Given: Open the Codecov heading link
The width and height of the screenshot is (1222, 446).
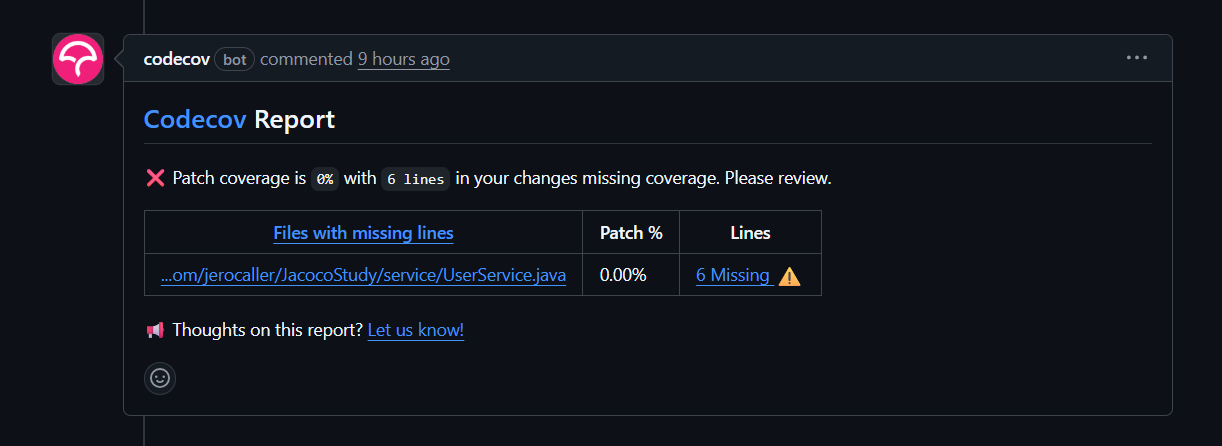Looking at the screenshot, I should click(x=194, y=120).
